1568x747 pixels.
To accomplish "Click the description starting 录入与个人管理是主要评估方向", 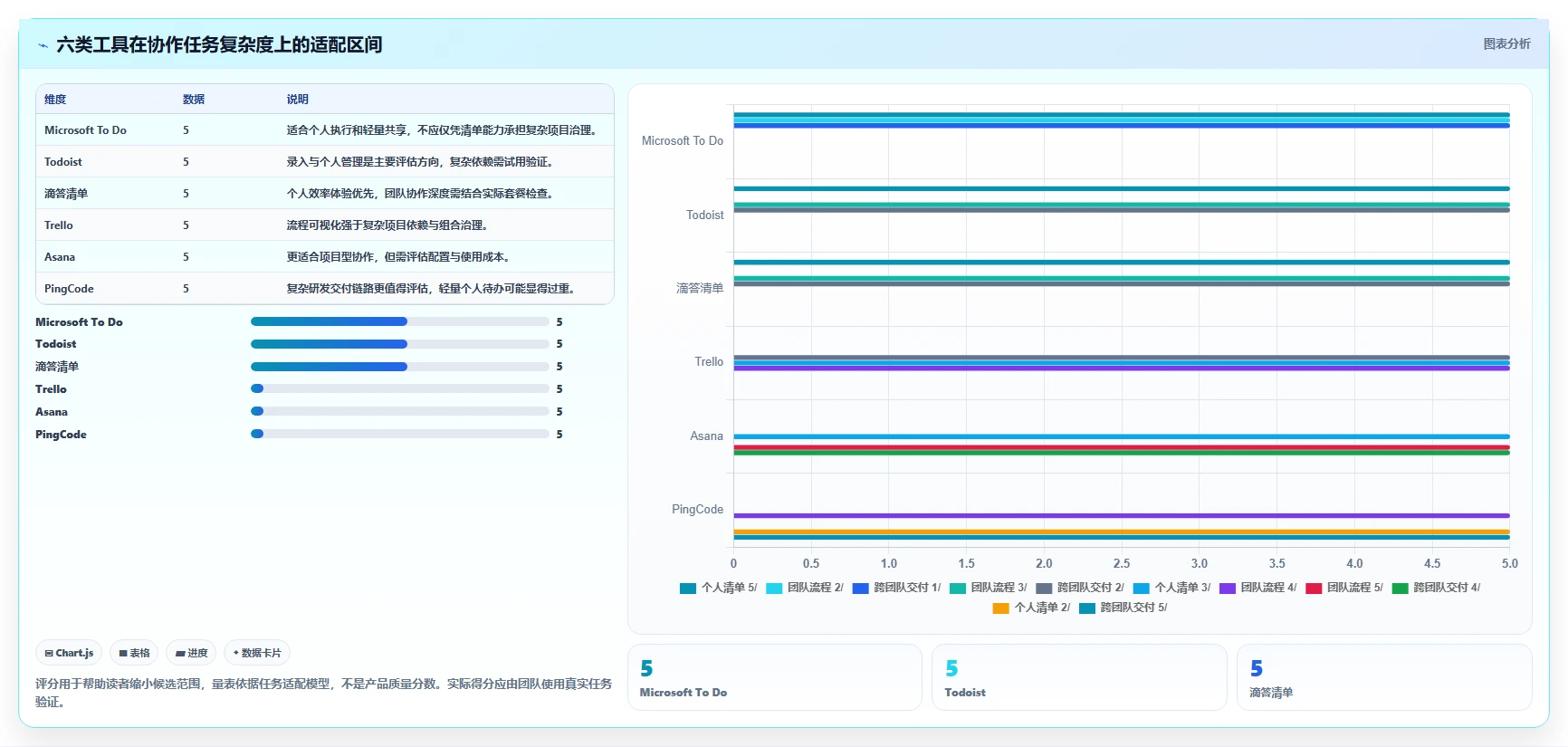I will [422, 162].
